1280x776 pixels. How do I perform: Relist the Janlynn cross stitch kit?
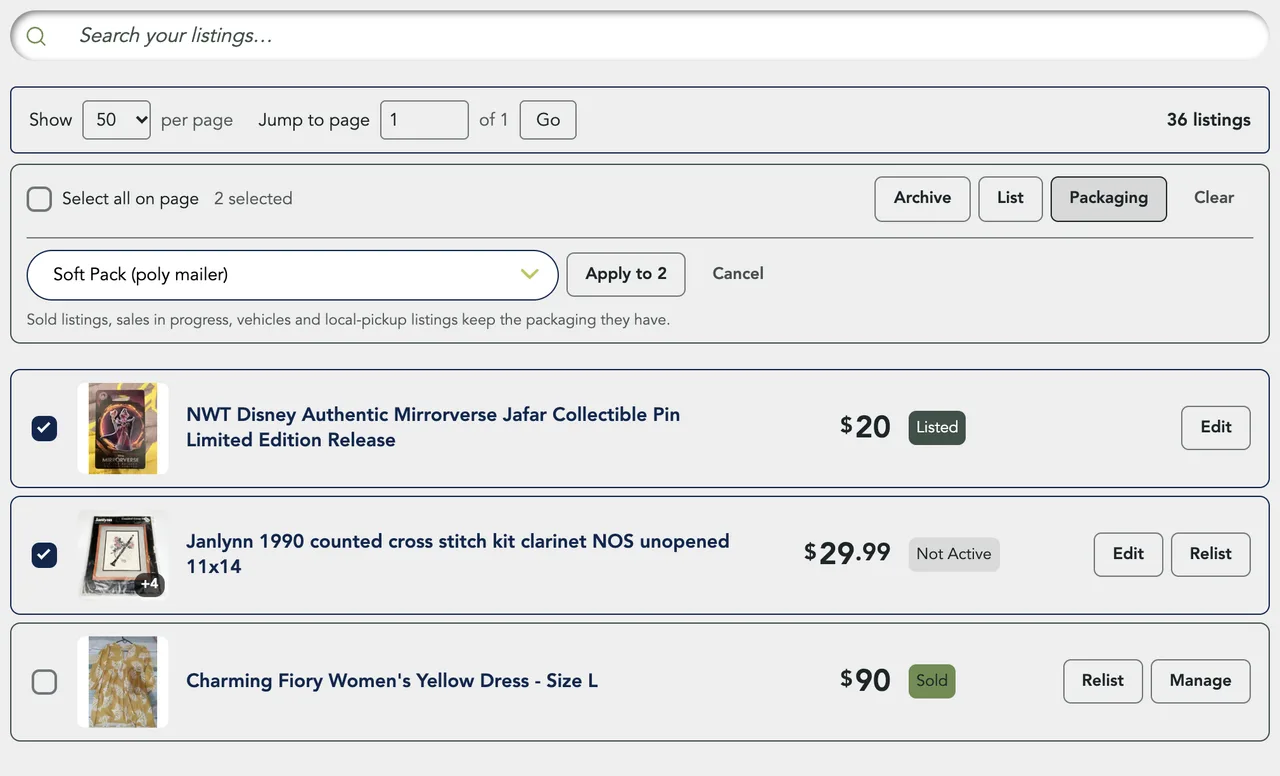[1210, 554]
